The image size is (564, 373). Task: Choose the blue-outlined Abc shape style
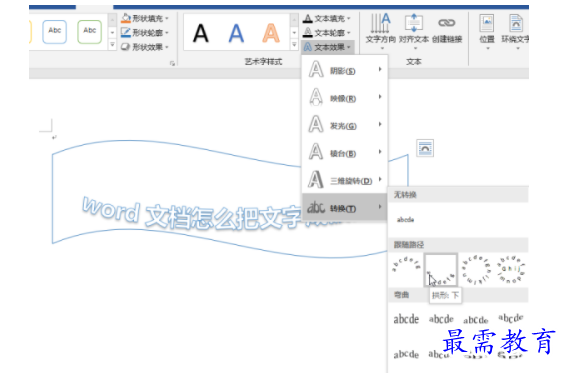[54, 32]
